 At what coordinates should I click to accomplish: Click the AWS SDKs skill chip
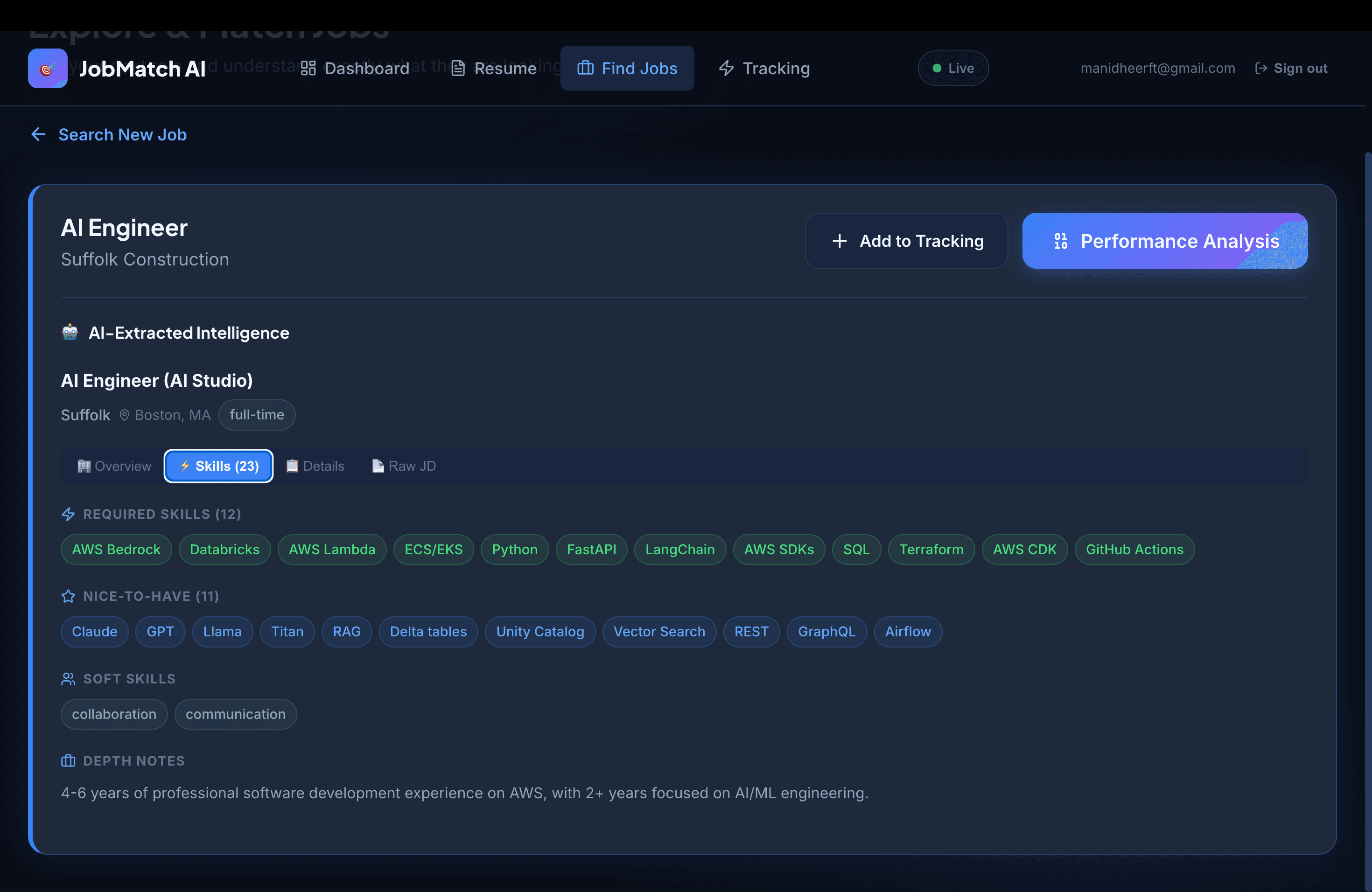click(x=779, y=550)
